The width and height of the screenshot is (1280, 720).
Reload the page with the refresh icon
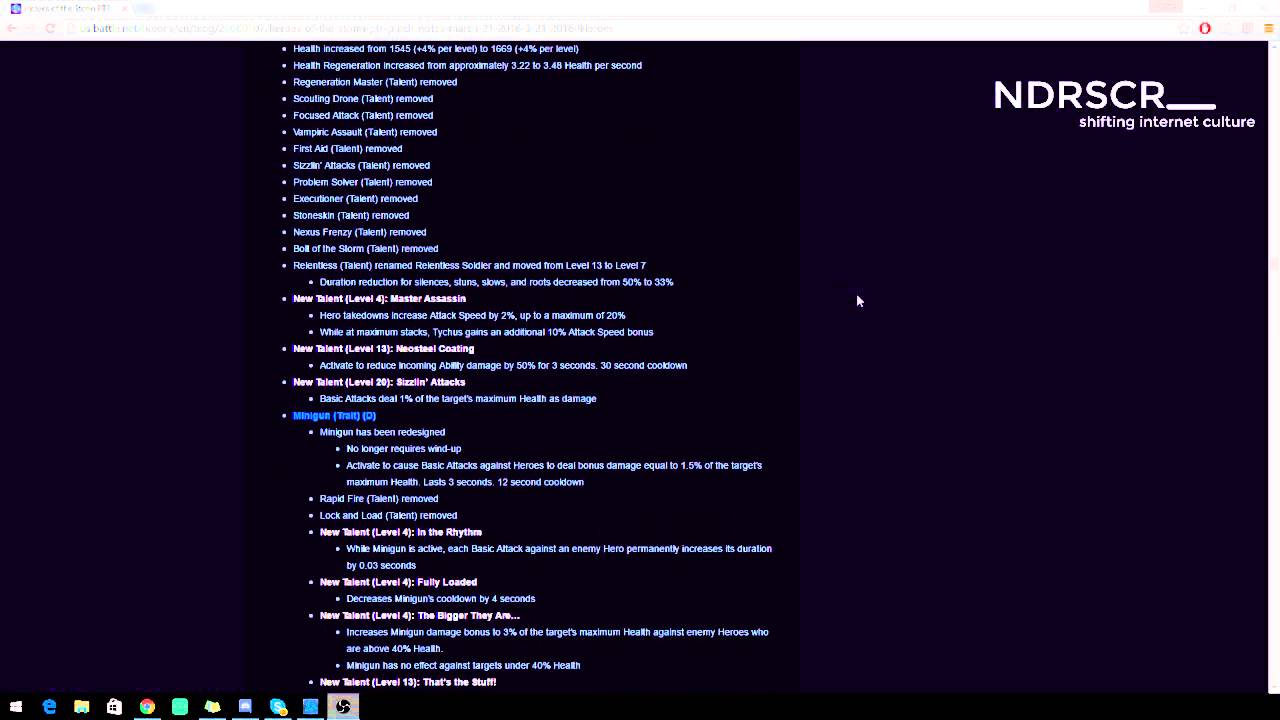pos(50,28)
